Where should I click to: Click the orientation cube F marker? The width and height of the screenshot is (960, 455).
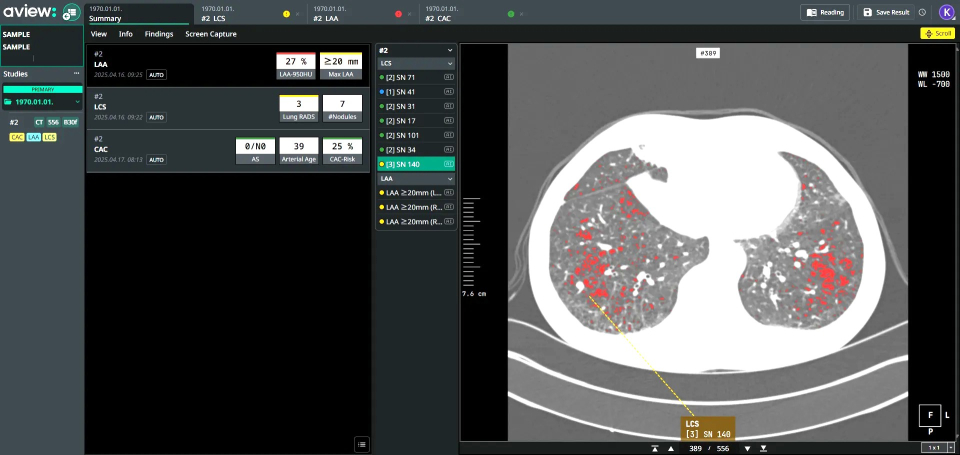pos(930,414)
